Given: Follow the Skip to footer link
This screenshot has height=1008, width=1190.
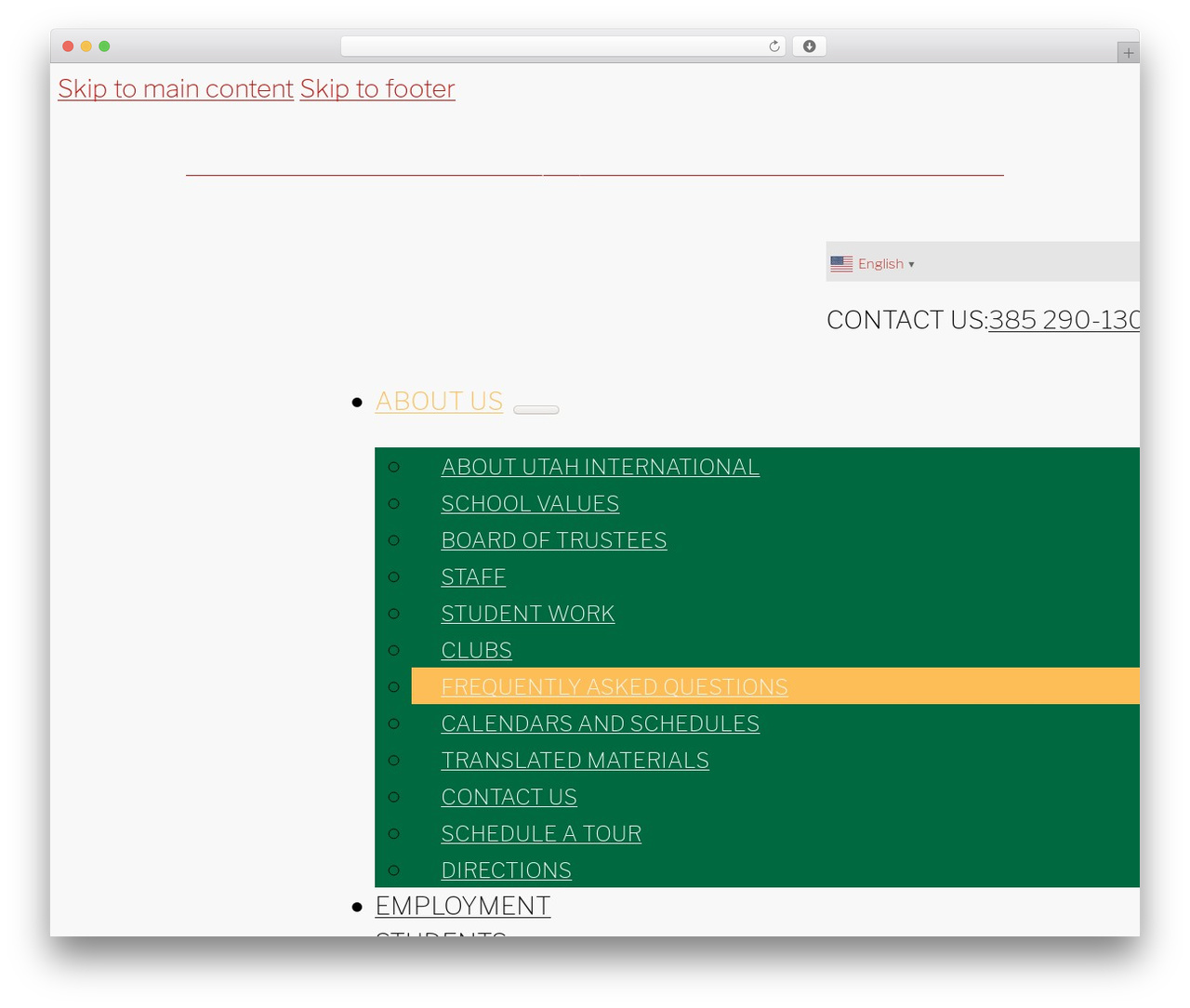Looking at the screenshot, I should [377, 88].
